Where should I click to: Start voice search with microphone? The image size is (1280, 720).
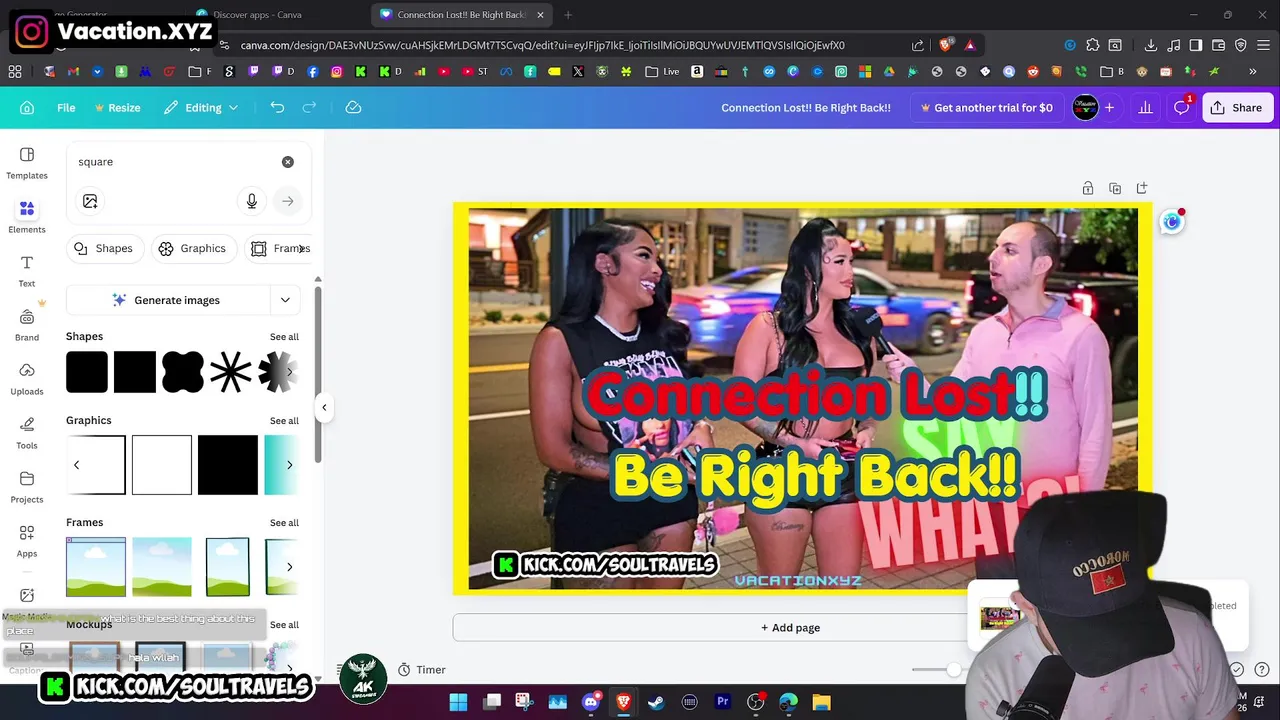tap(252, 201)
